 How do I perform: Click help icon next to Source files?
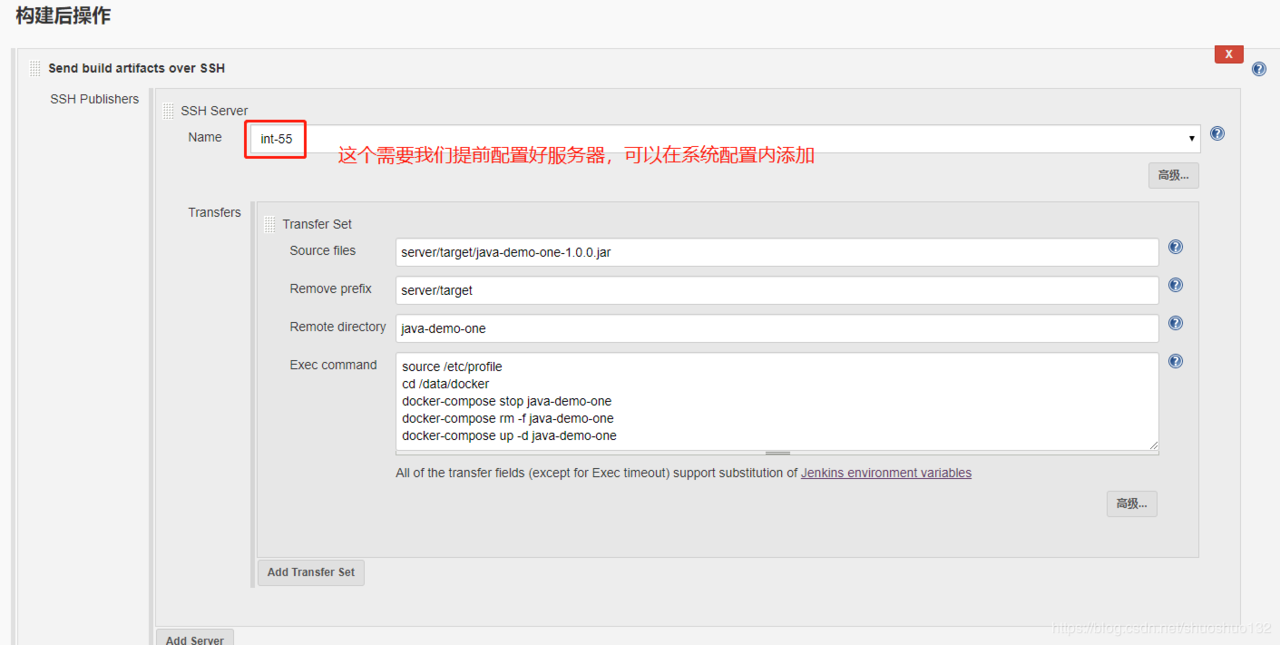click(1176, 247)
